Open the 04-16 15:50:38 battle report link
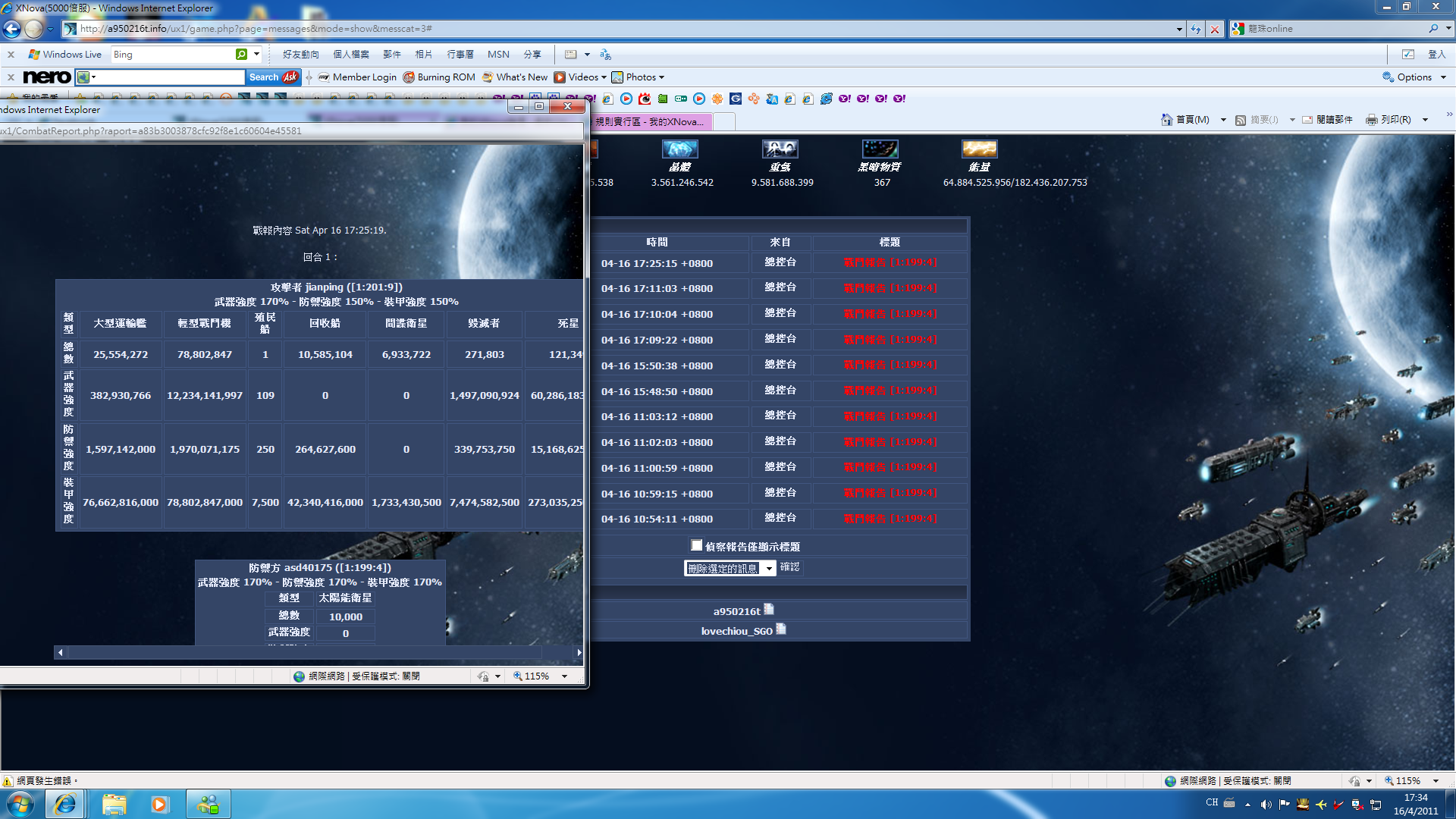 coord(890,365)
